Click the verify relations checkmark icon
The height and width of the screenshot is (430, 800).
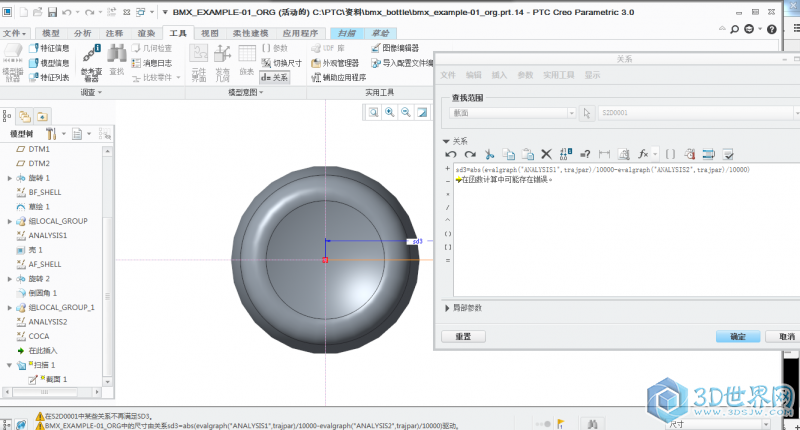pyautogui.click(x=728, y=154)
